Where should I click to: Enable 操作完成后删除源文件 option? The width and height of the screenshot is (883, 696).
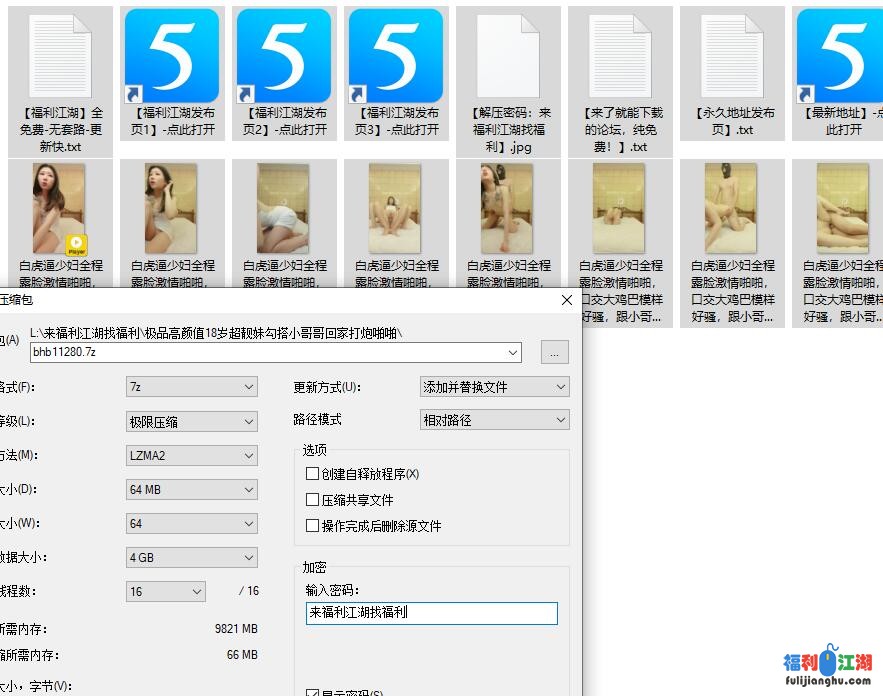click(313, 525)
